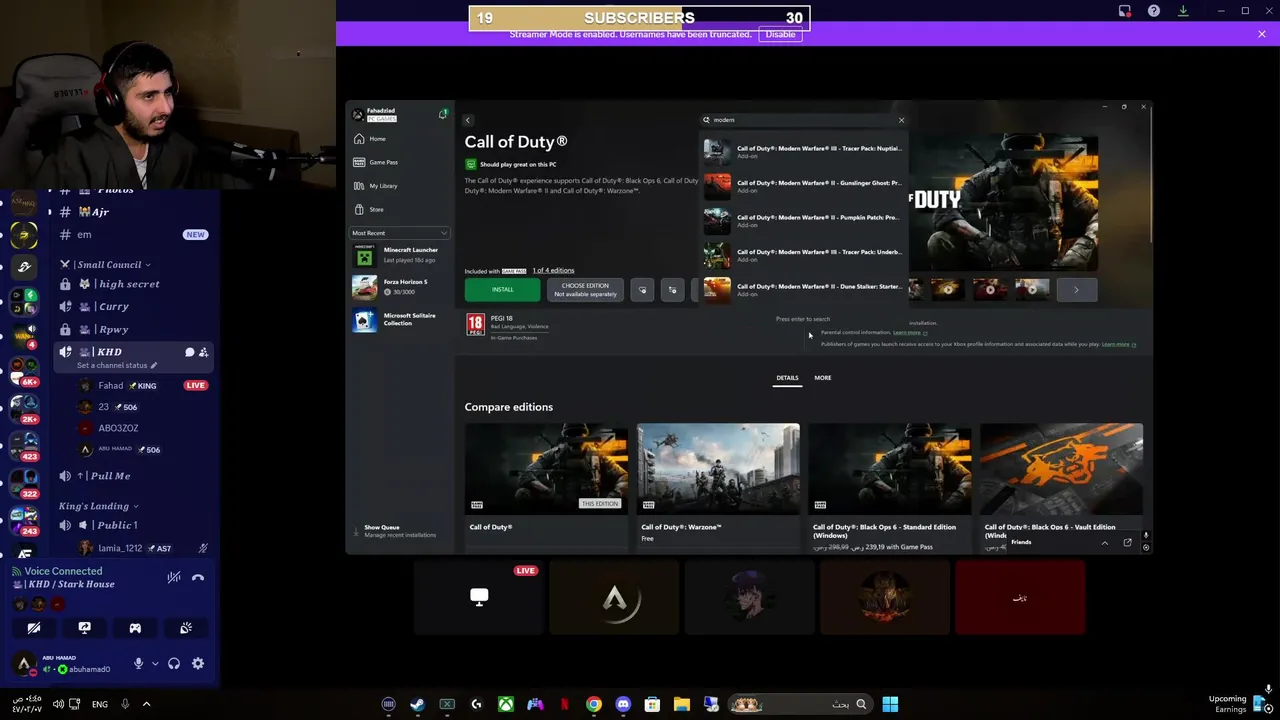This screenshot has width=1280, height=720.
Task: Select the Gunslinger Ghost search result
Action: pyautogui.click(x=804, y=186)
